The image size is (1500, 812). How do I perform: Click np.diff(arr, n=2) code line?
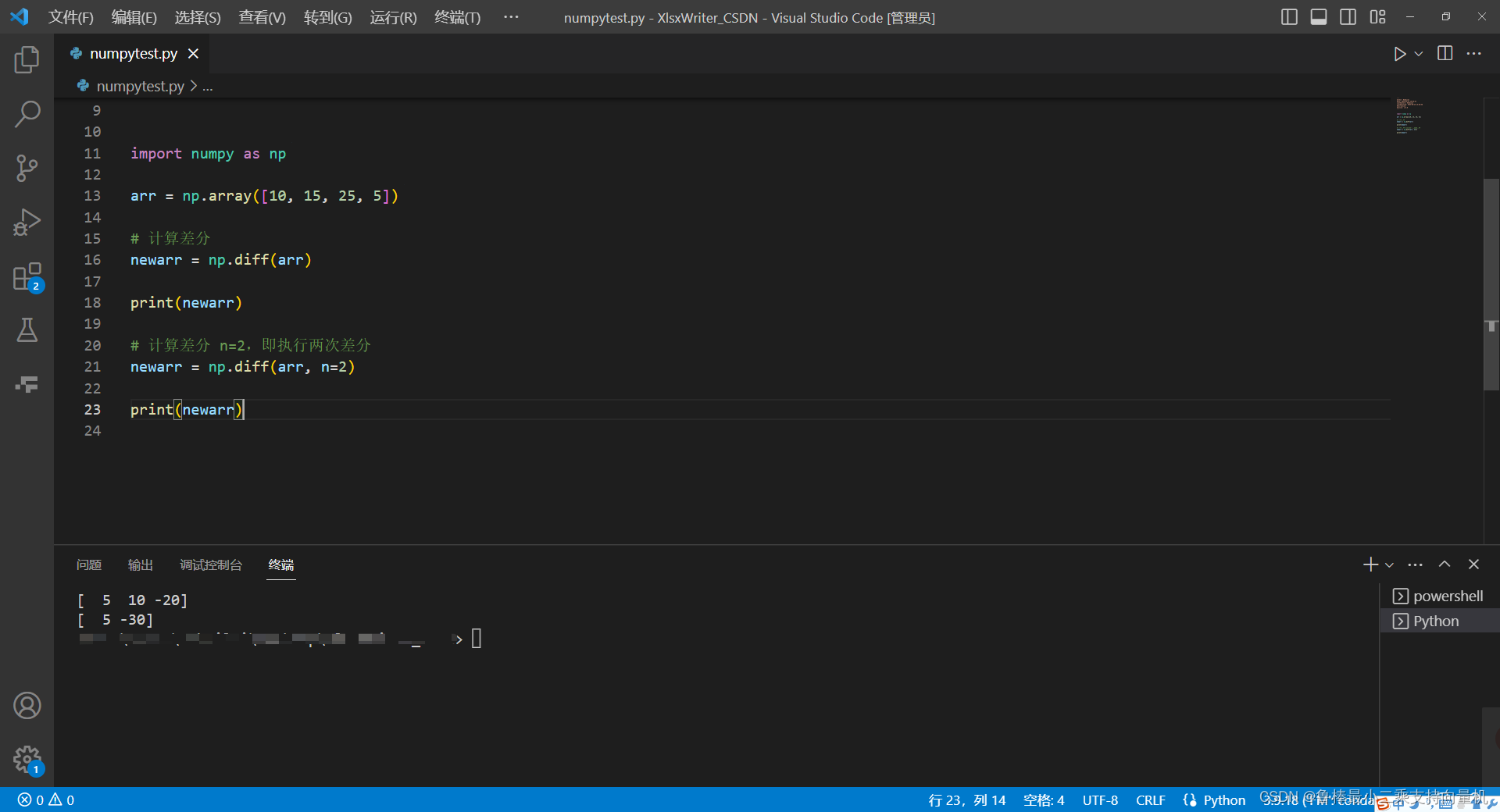click(242, 367)
